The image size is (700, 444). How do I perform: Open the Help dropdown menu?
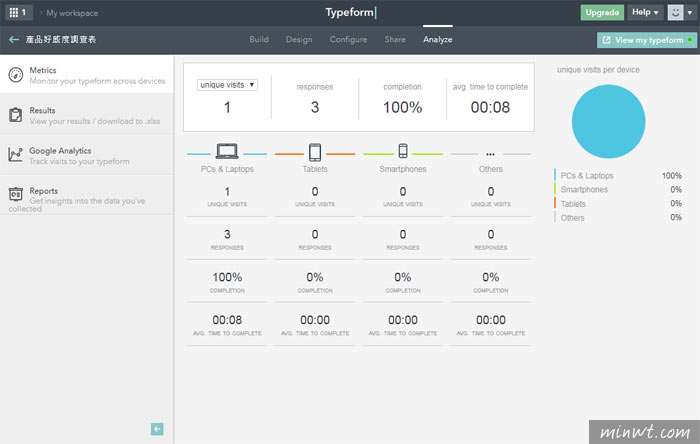click(645, 12)
